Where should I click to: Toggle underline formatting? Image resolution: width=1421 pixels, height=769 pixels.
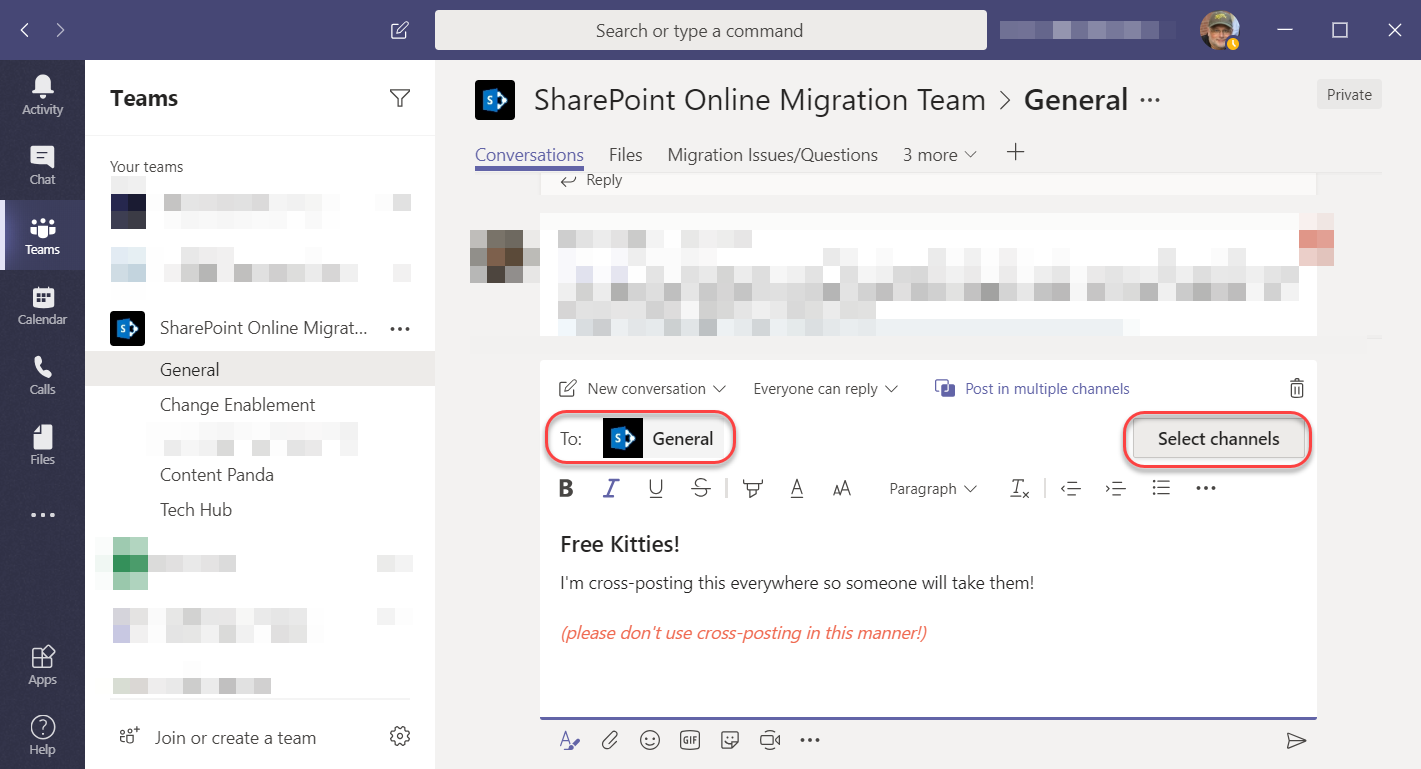point(656,488)
